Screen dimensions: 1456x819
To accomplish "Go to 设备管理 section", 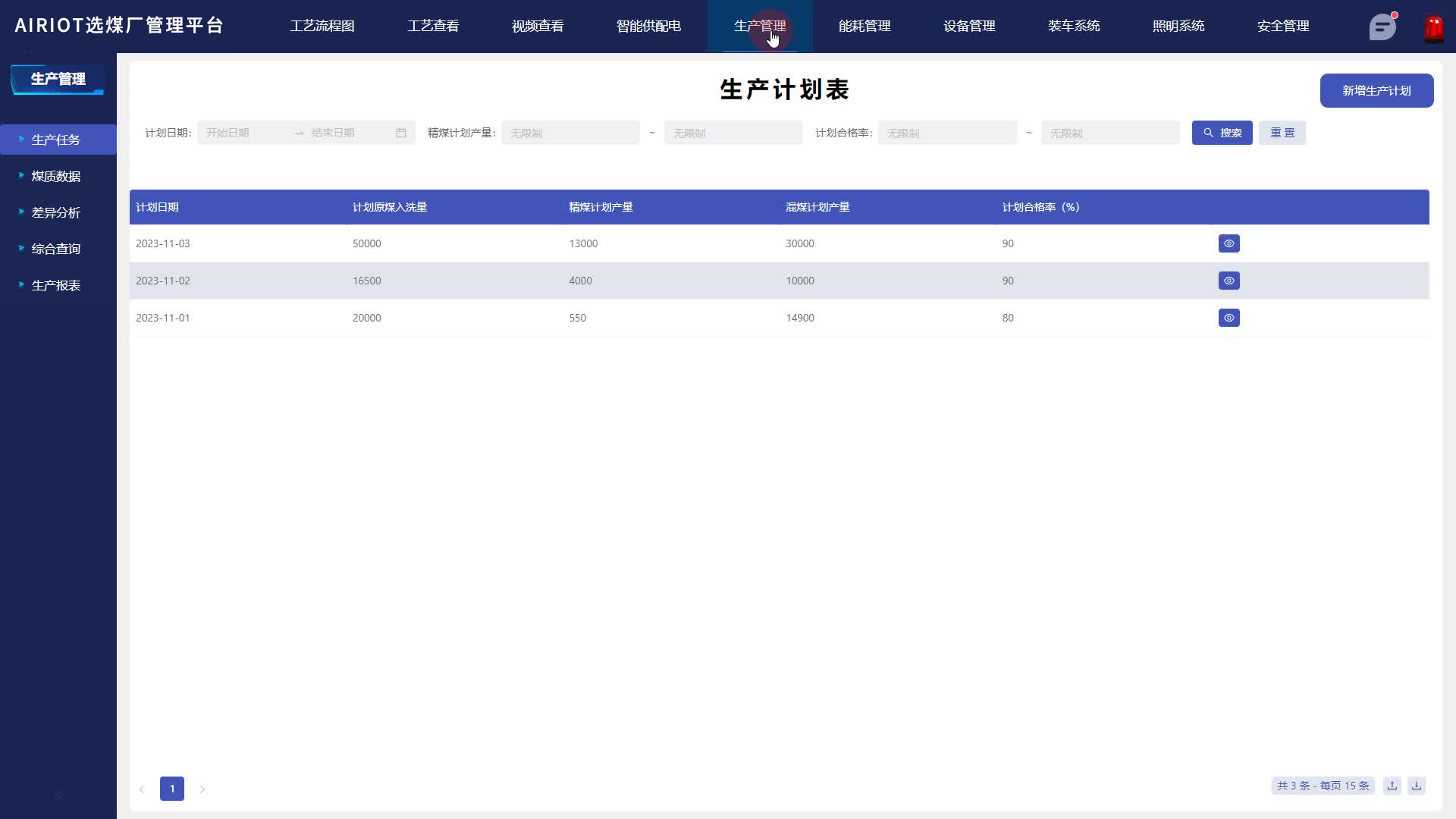I will [x=969, y=26].
